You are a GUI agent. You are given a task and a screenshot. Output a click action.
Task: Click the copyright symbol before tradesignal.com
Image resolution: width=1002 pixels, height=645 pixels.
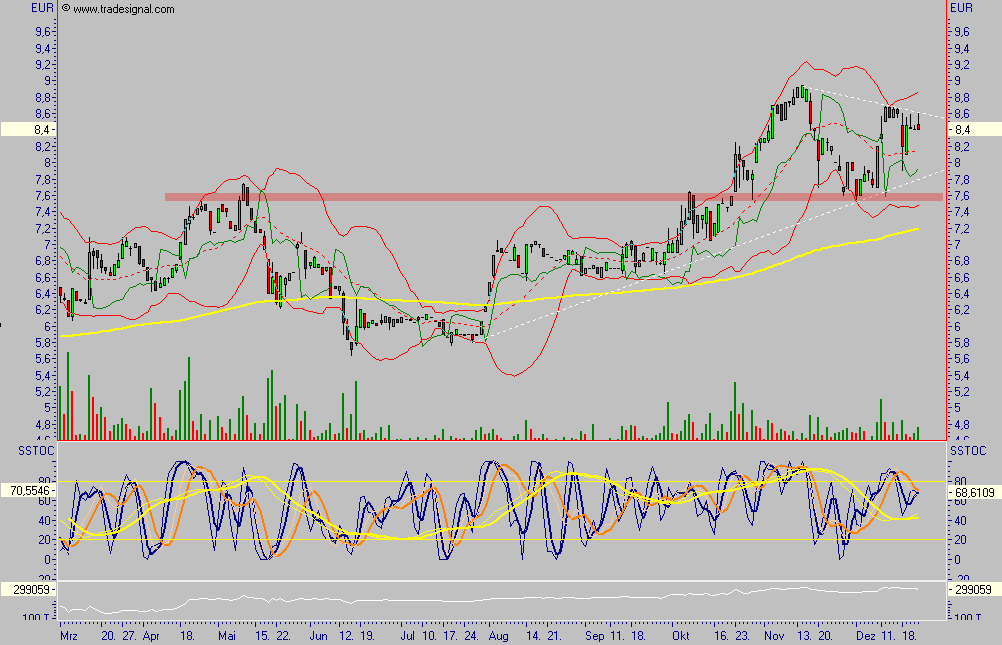(66, 9)
